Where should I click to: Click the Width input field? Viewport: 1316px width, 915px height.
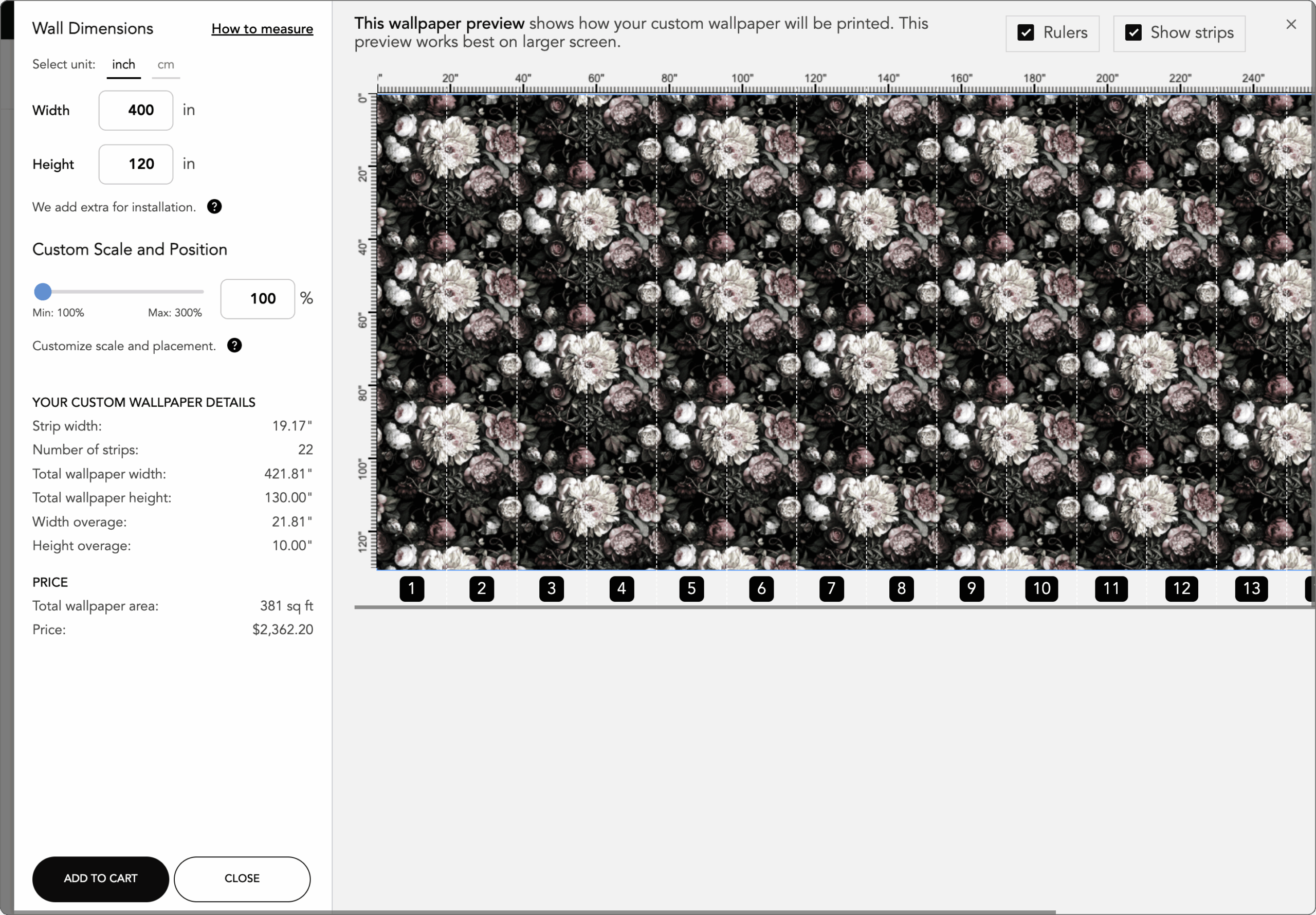pyautogui.click(x=136, y=110)
